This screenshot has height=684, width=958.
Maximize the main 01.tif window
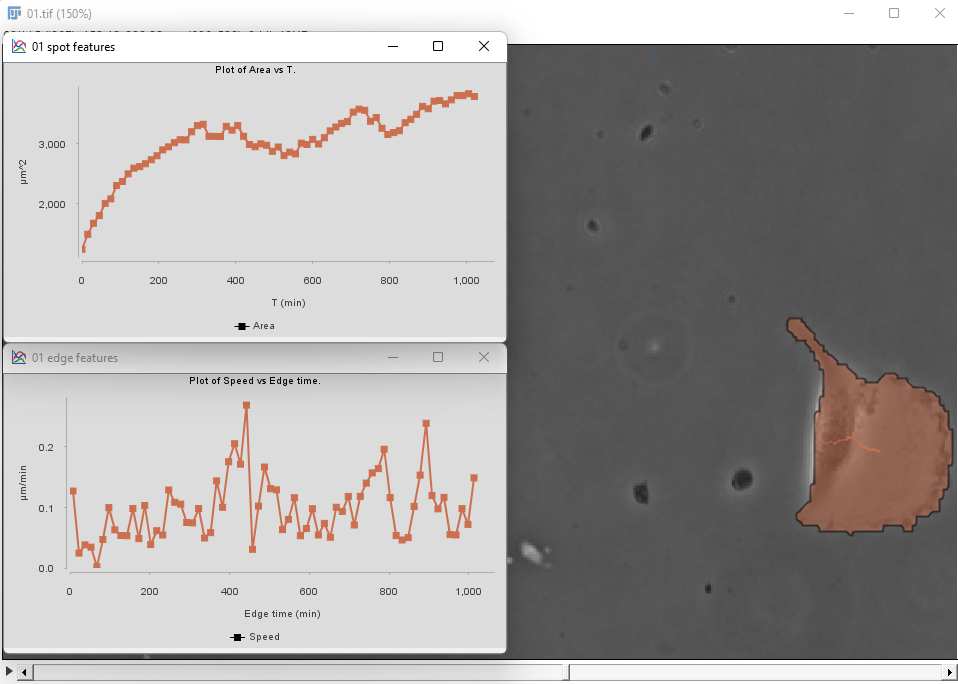pos(894,13)
